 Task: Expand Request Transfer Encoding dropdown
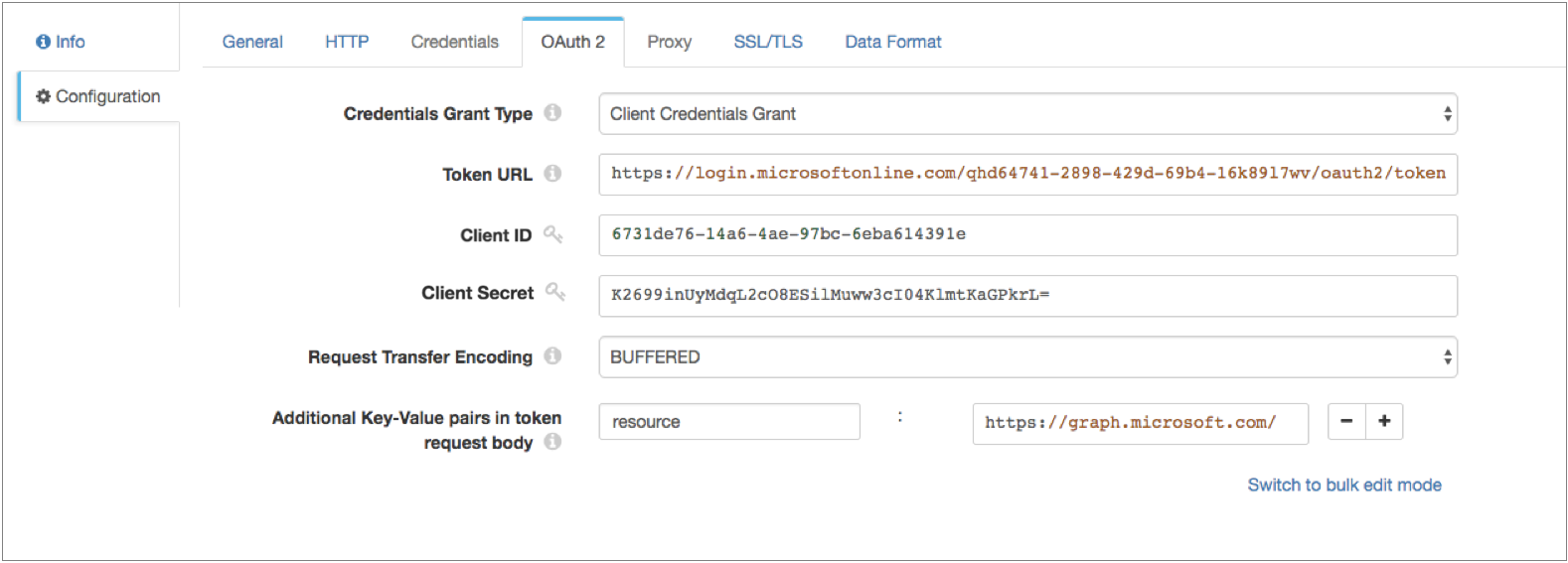pyautogui.click(x=1027, y=356)
